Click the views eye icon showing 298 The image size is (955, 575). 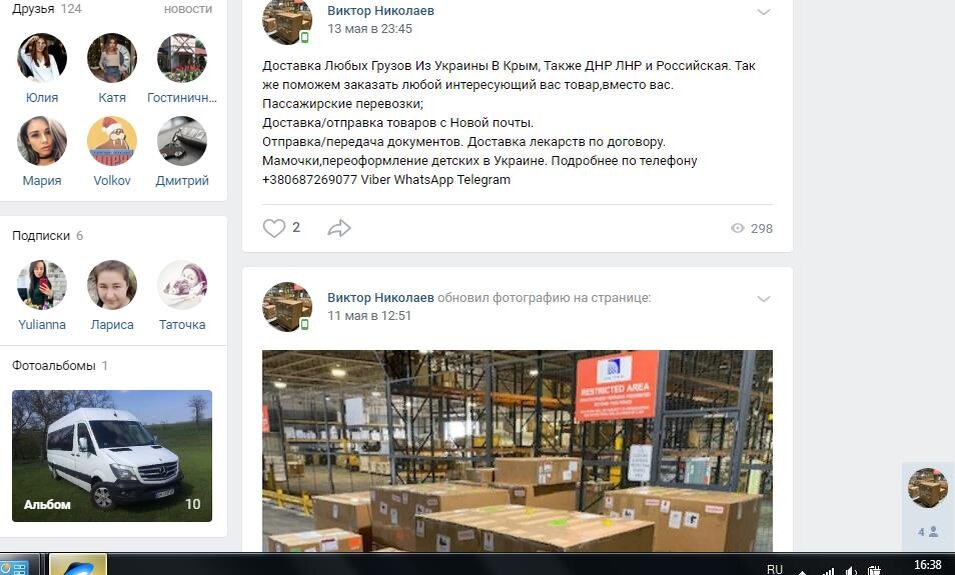738,228
